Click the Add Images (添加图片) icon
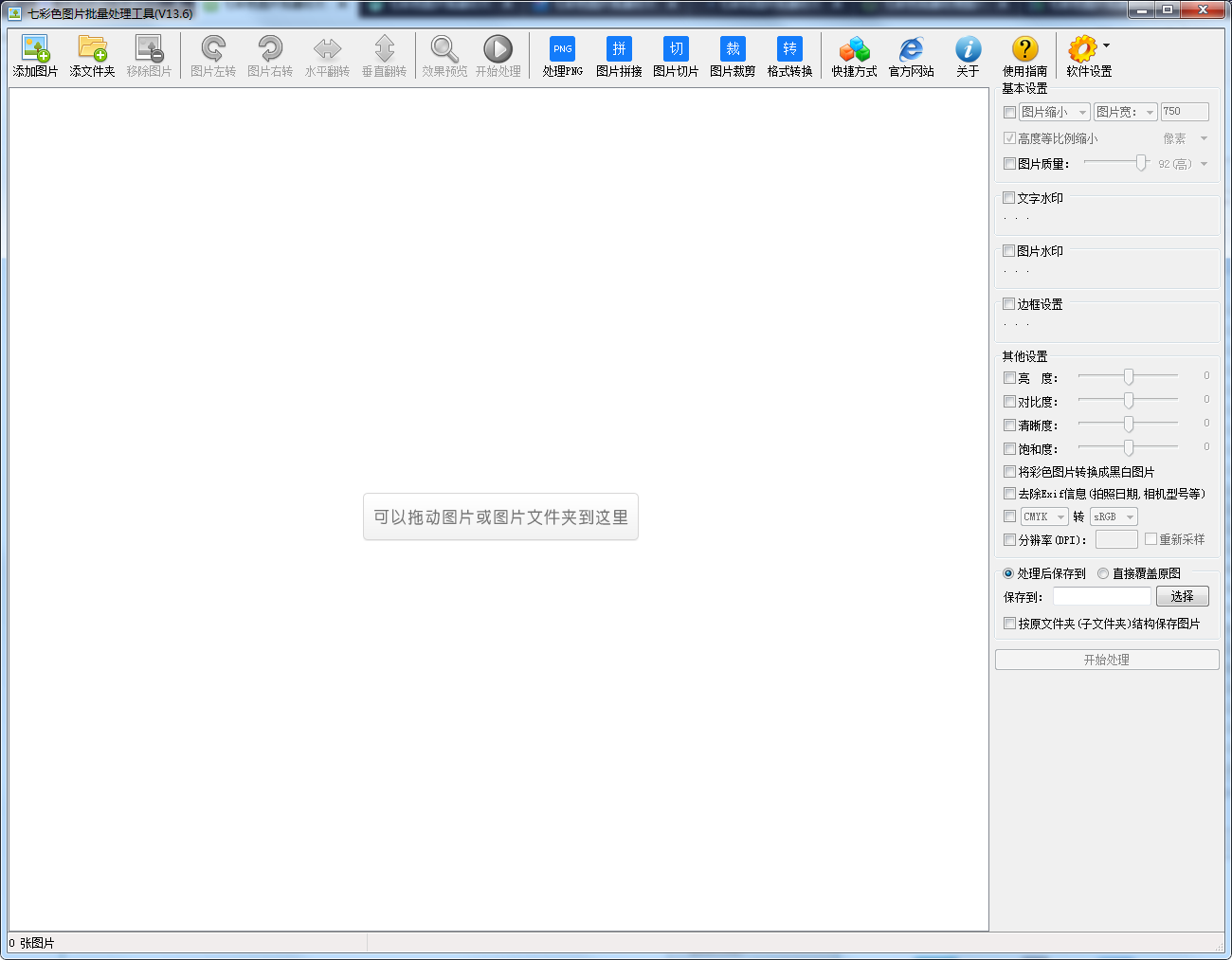The width and height of the screenshot is (1232, 960). click(35, 49)
